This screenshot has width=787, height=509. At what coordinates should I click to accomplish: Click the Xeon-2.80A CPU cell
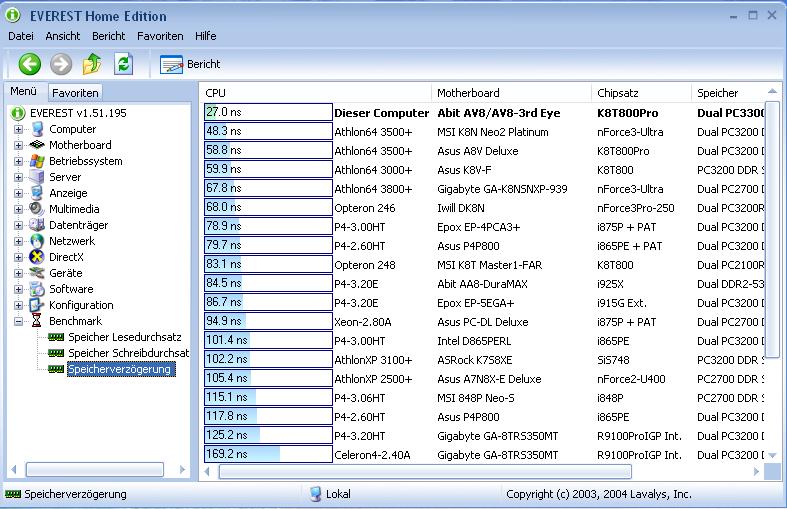tap(363, 322)
